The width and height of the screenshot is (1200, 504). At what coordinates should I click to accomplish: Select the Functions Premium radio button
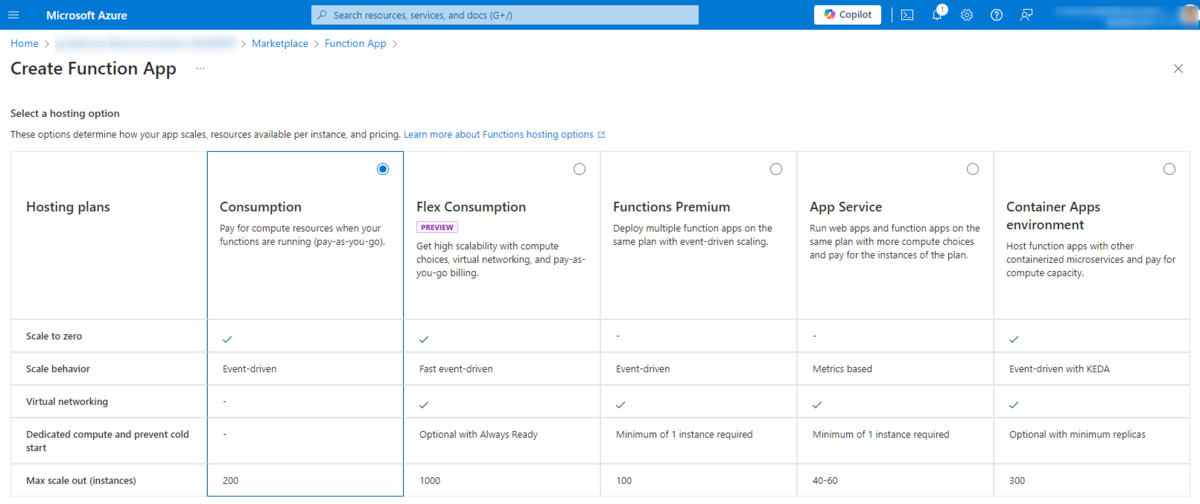coord(776,169)
